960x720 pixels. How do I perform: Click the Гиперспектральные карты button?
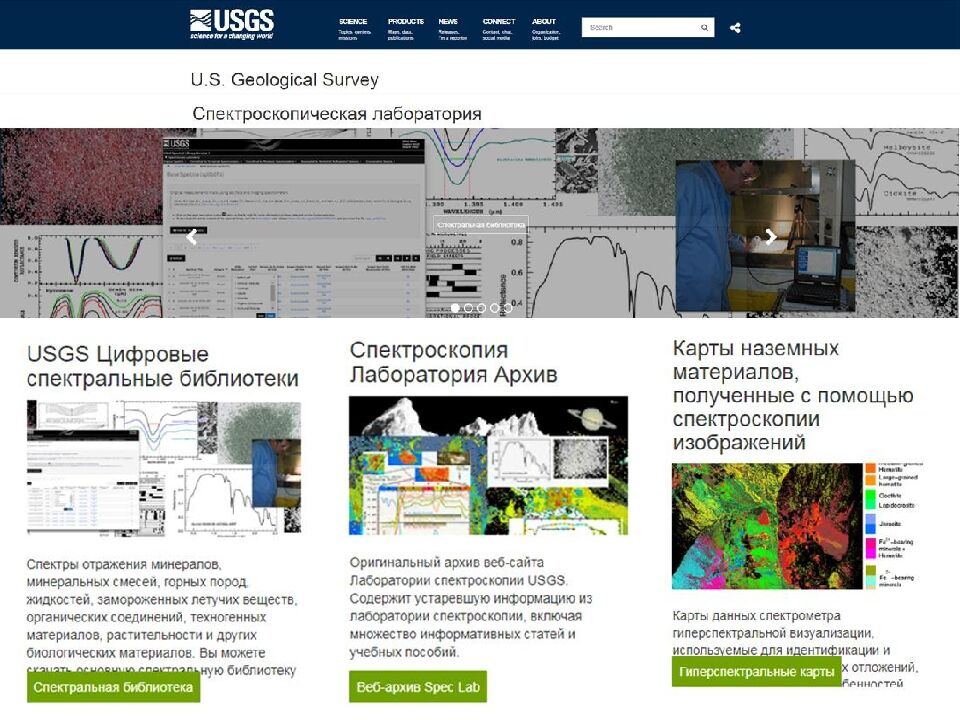[x=757, y=671]
